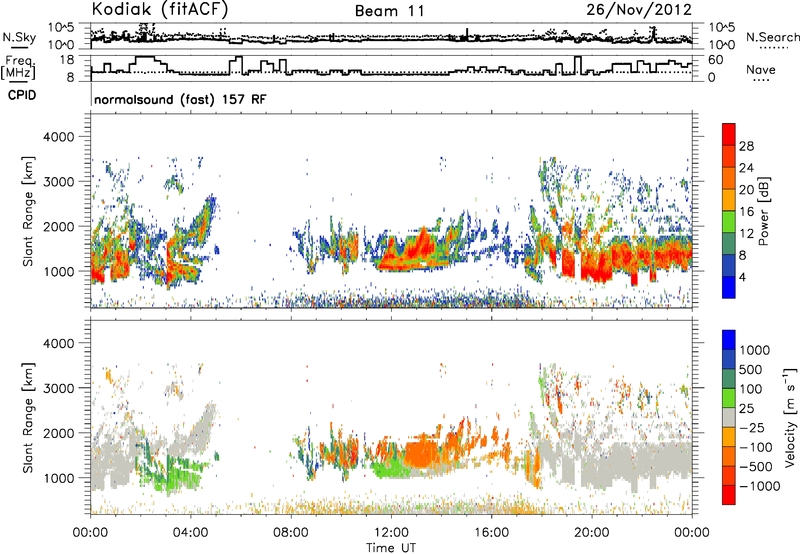Click the Velocity colorbar segment between -100 and -500
Image resolution: width=800 pixels, height=554 pixels.
tap(729, 456)
